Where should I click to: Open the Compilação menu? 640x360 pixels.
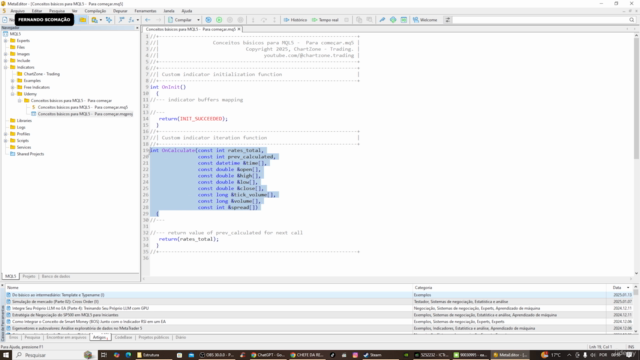(x=95, y=11)
